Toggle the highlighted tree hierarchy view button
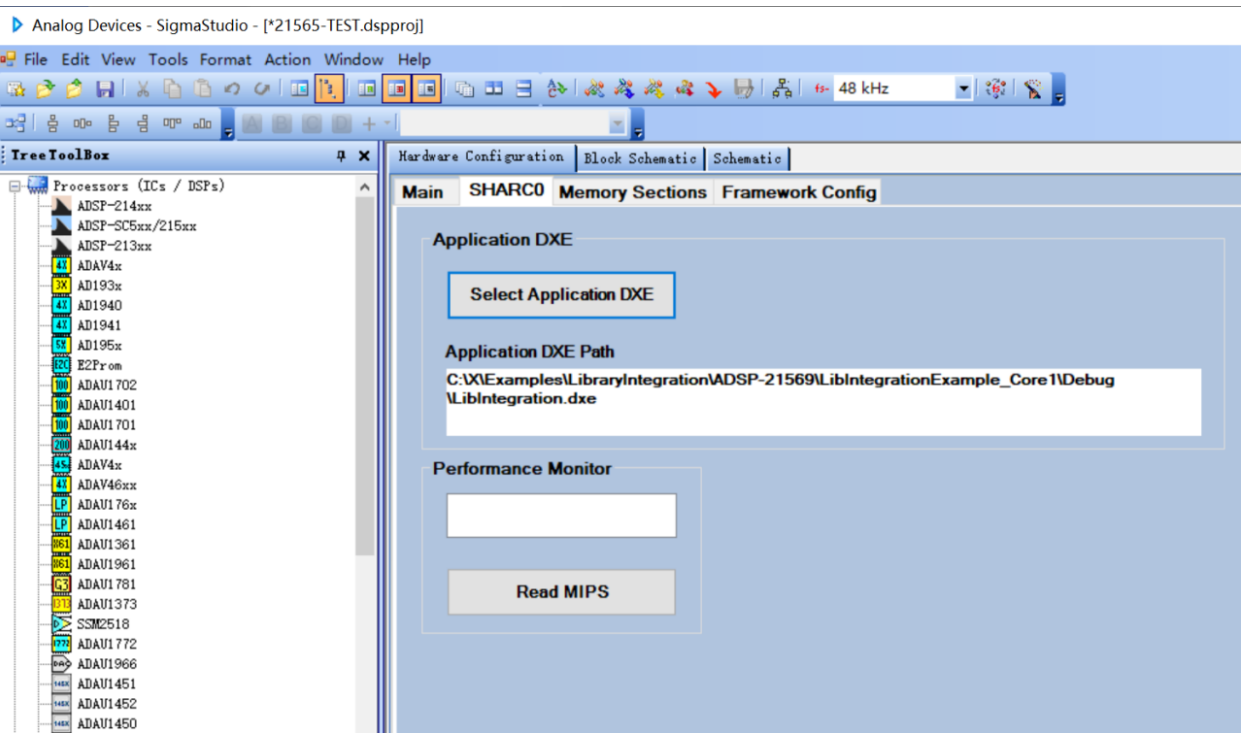 pos(329,89)
